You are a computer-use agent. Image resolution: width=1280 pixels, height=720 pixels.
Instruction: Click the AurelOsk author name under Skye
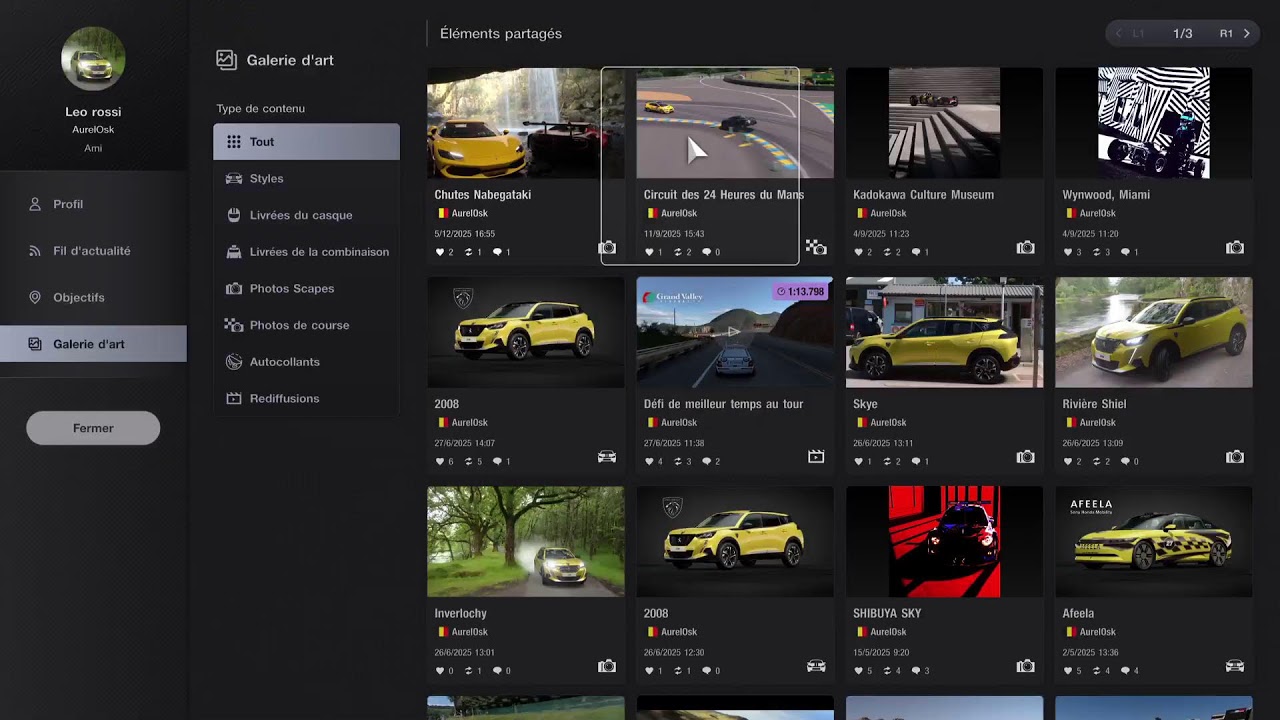coord(888,423)
